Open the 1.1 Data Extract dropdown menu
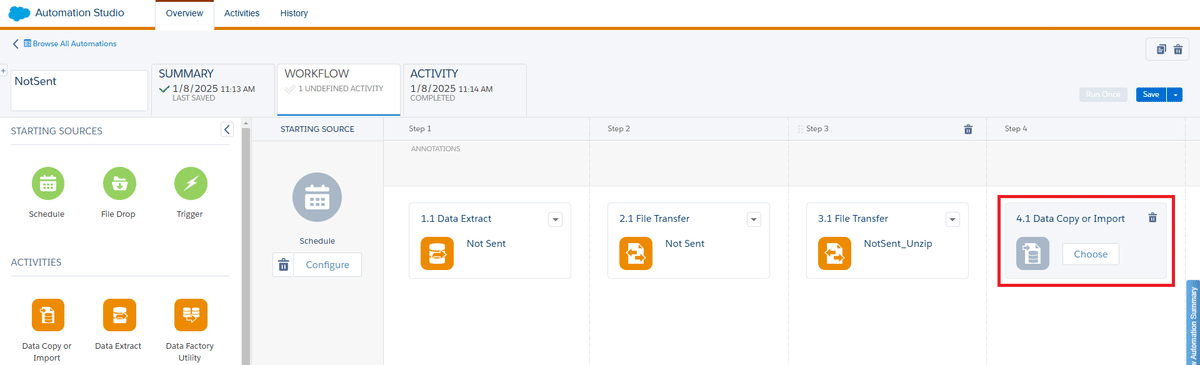 pos(555,219)
